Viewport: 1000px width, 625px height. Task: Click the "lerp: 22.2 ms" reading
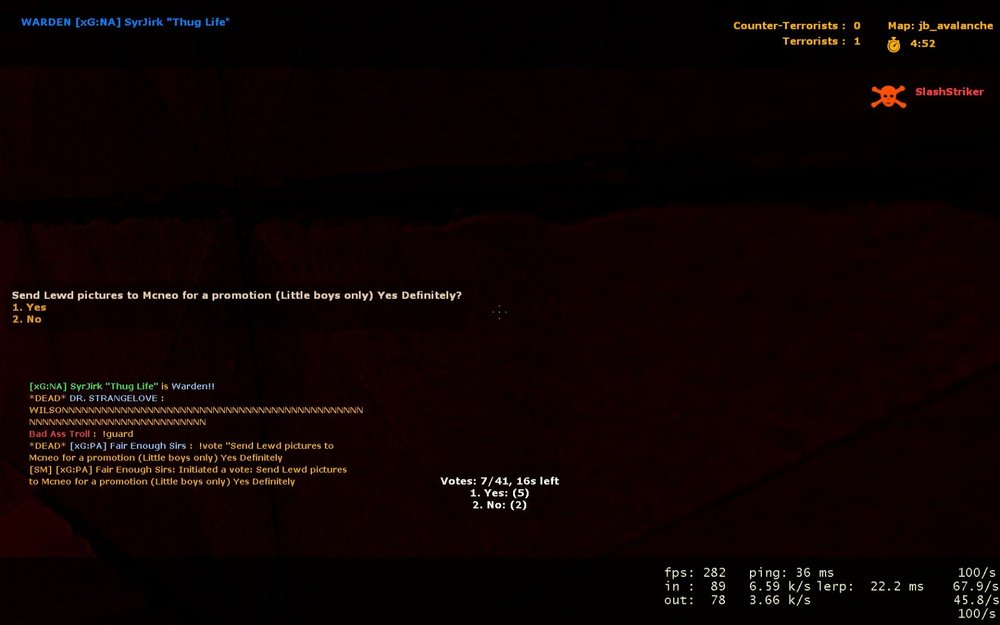[x=870, y=587]
